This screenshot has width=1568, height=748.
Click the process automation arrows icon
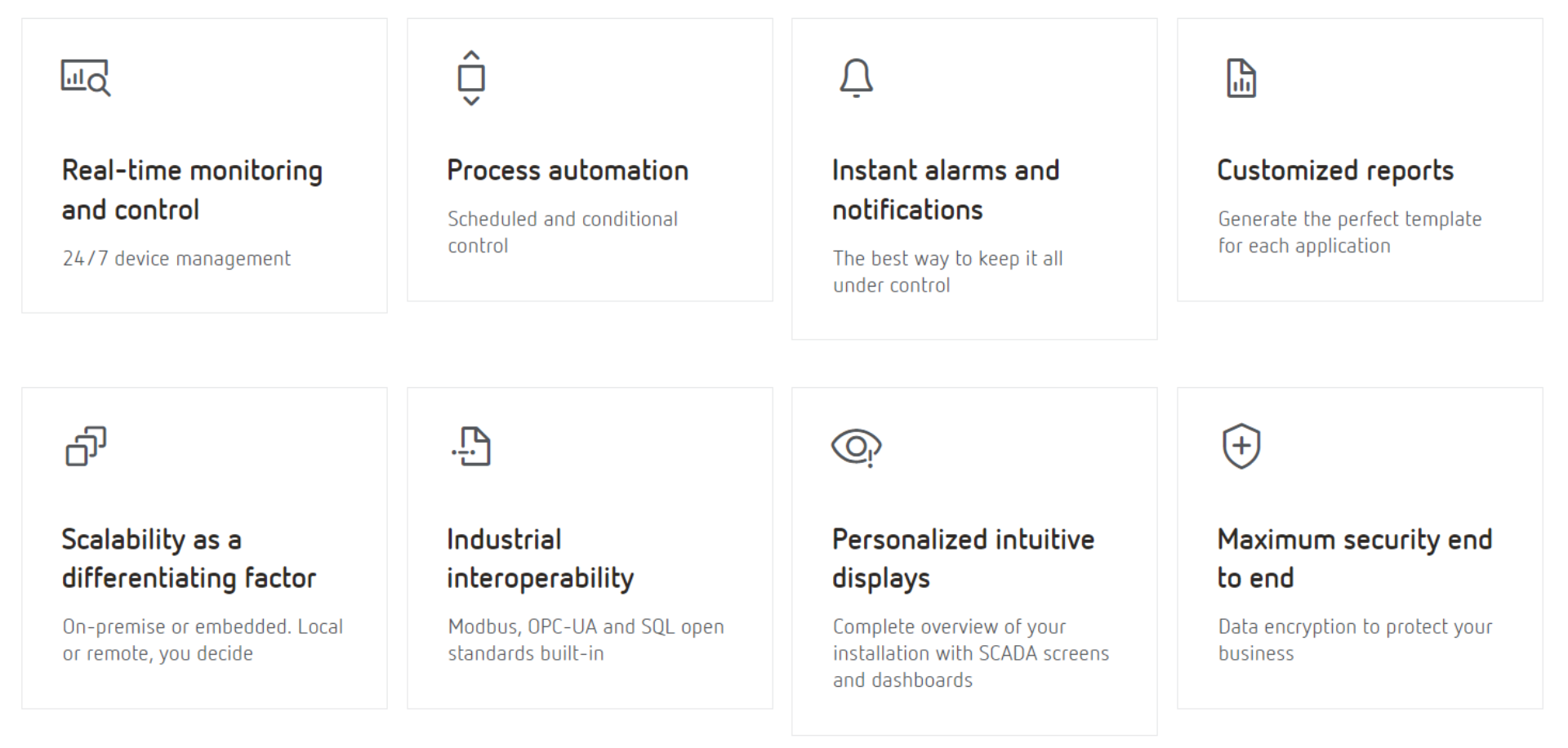pos(471,78)
